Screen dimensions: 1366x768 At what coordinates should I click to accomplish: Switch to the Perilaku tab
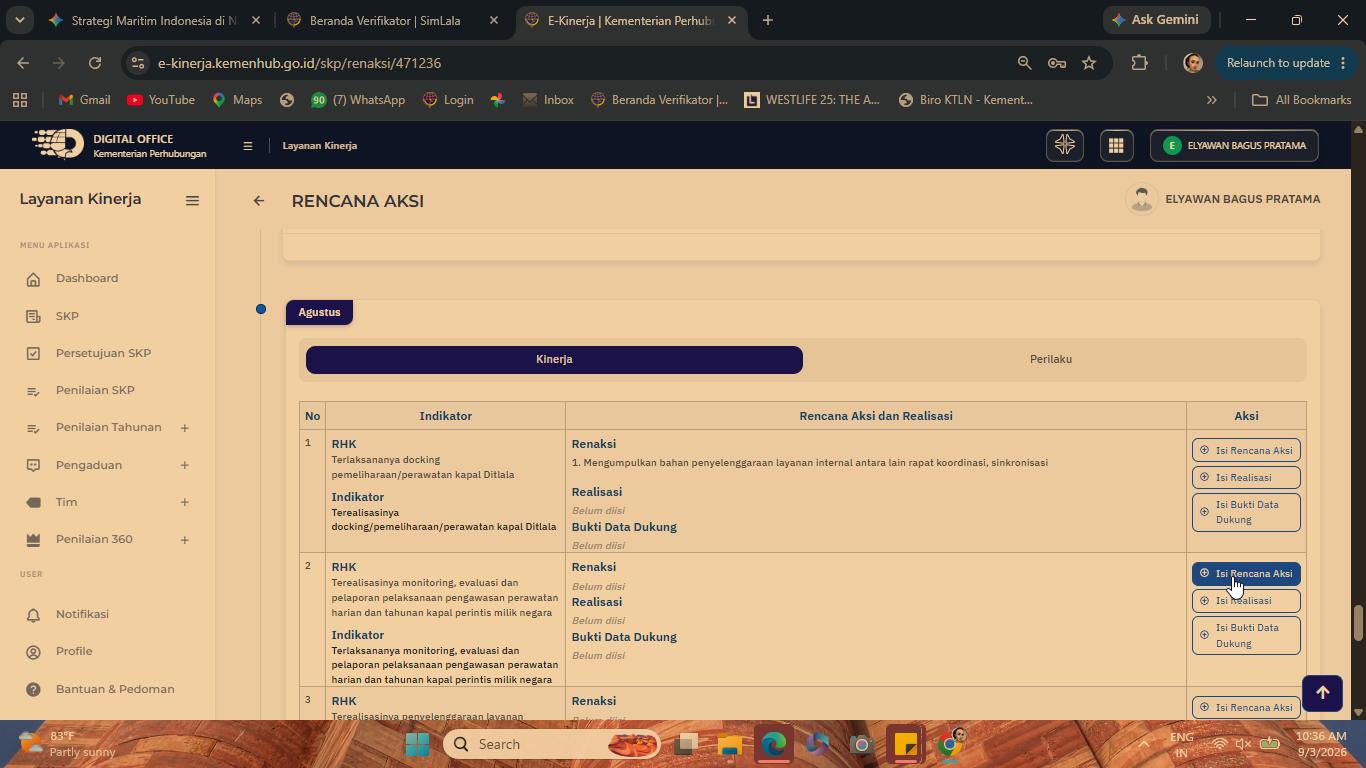1051,360
